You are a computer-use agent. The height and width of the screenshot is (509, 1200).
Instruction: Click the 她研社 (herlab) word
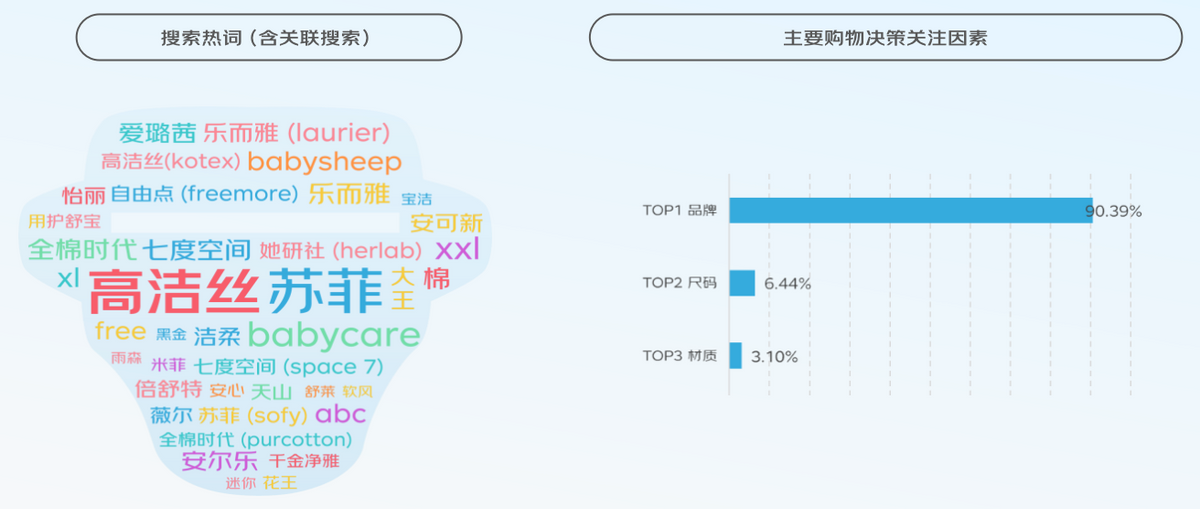coord(341,250)
